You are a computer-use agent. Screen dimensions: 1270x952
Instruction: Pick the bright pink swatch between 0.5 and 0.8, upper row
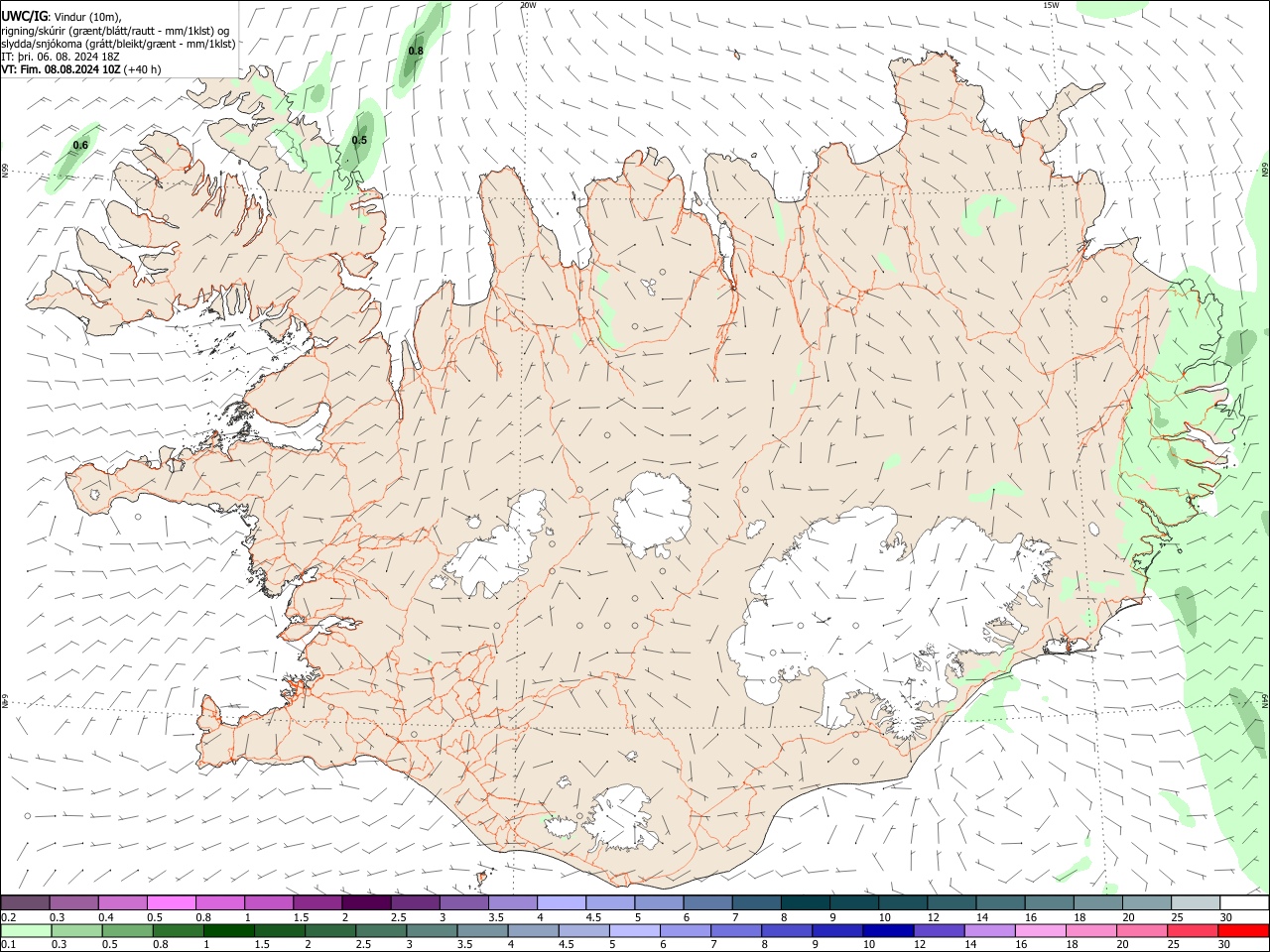(171, 903)
